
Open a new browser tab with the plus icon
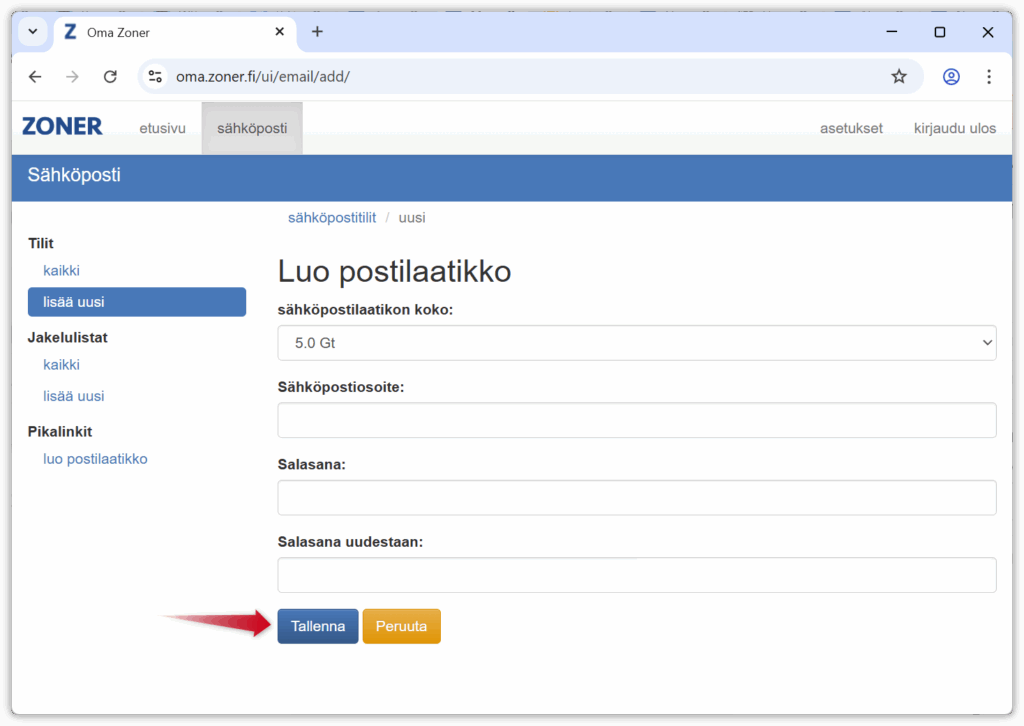pyautogui.click(x=317, y=32)
